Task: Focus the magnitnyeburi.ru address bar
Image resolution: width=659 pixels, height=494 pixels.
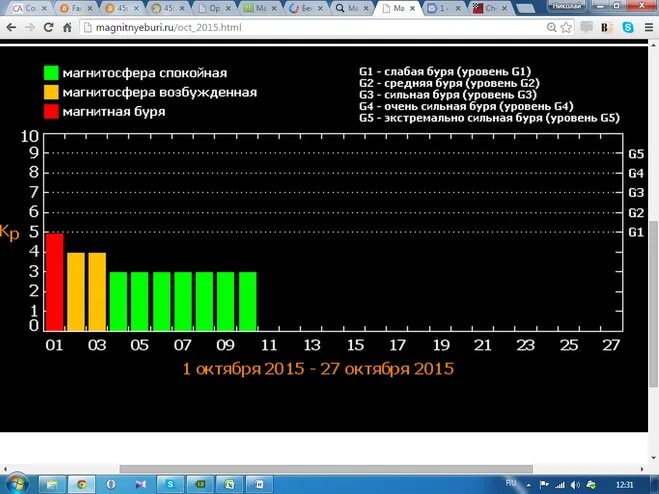Action: coord(311,27)
